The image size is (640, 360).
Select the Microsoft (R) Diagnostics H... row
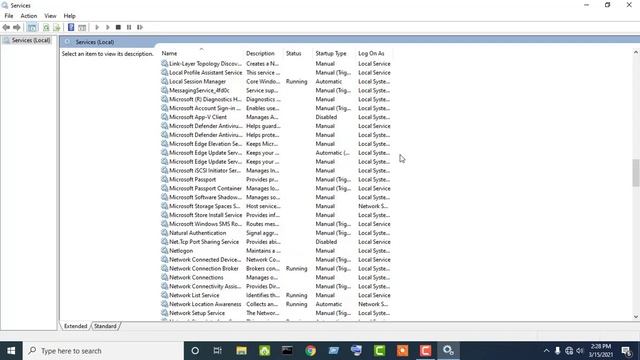coord(276,99)
